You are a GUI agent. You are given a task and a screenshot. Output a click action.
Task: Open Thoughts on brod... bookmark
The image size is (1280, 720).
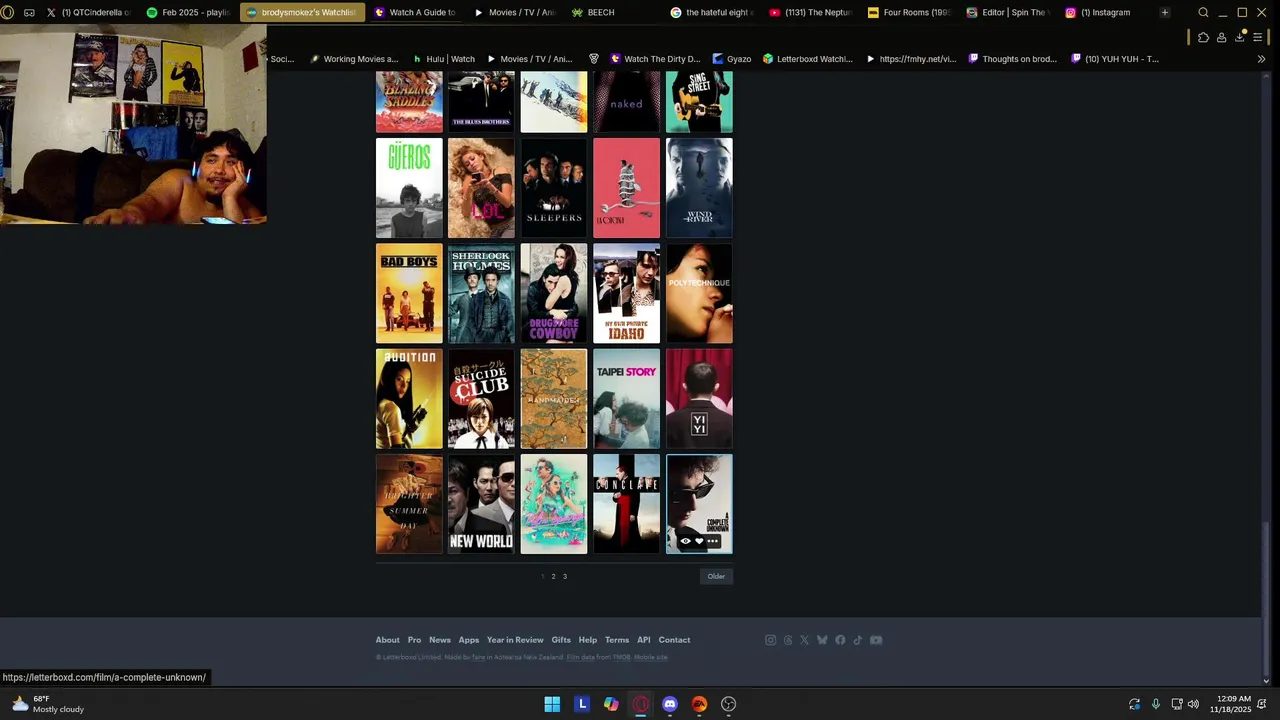[1011, 59]
